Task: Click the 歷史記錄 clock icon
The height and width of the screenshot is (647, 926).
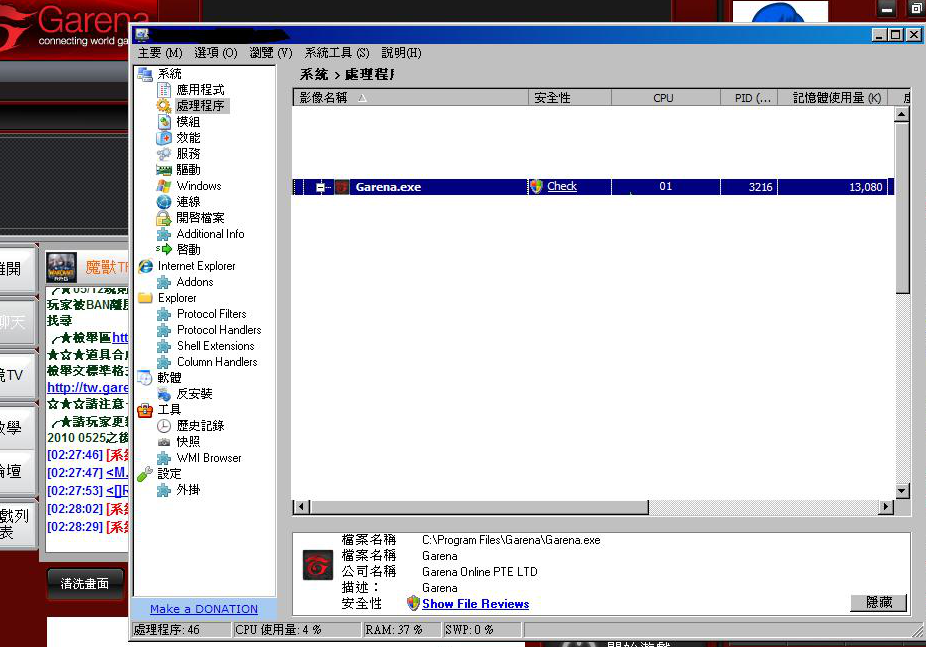Action: click(164, 426)
